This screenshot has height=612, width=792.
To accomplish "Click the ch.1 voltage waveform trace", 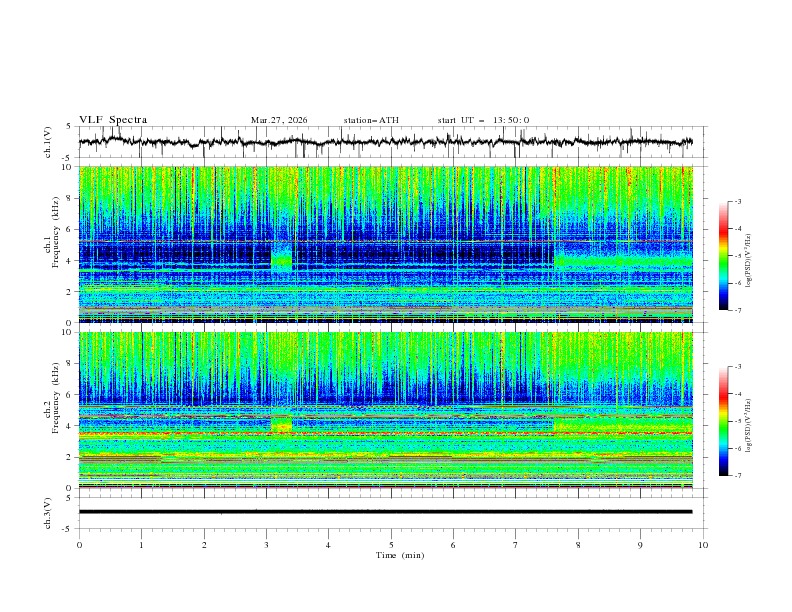I will pos(385,142).
